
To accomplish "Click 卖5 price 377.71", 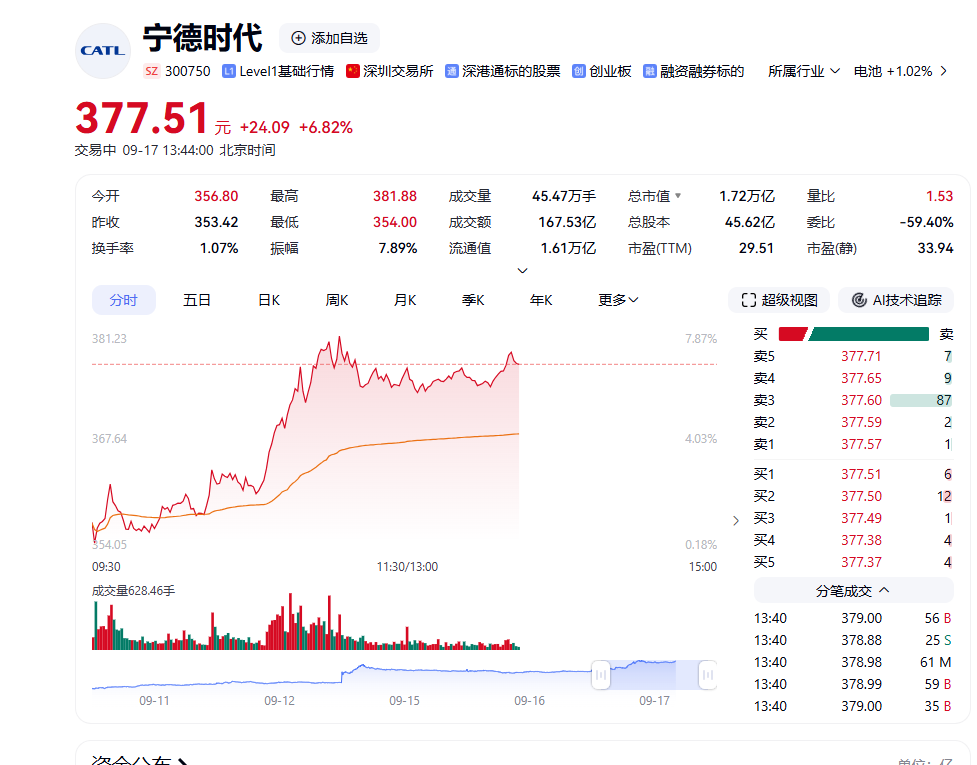I will point(861,356).
